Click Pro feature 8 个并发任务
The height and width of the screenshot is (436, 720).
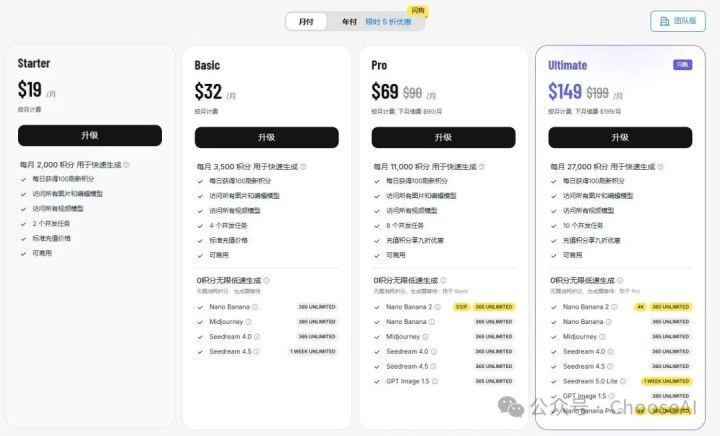405,225
